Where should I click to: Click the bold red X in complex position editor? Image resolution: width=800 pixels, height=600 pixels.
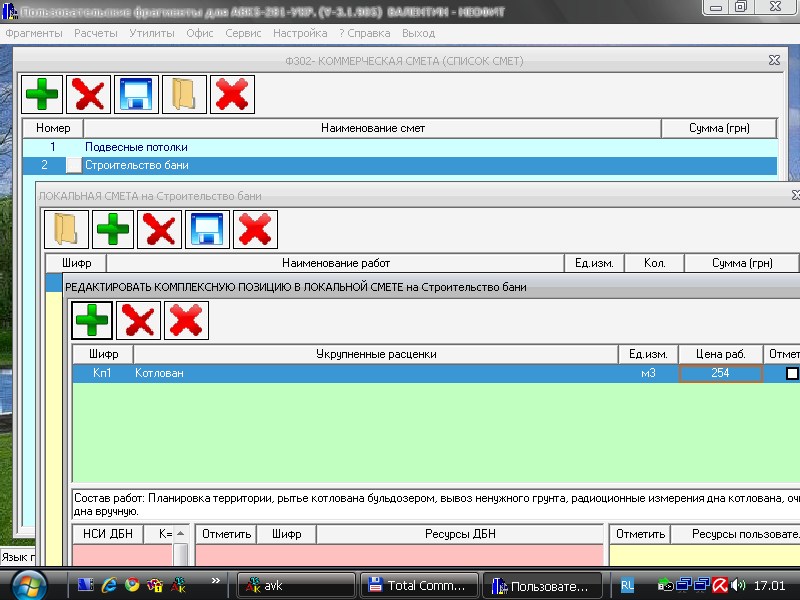187,321
